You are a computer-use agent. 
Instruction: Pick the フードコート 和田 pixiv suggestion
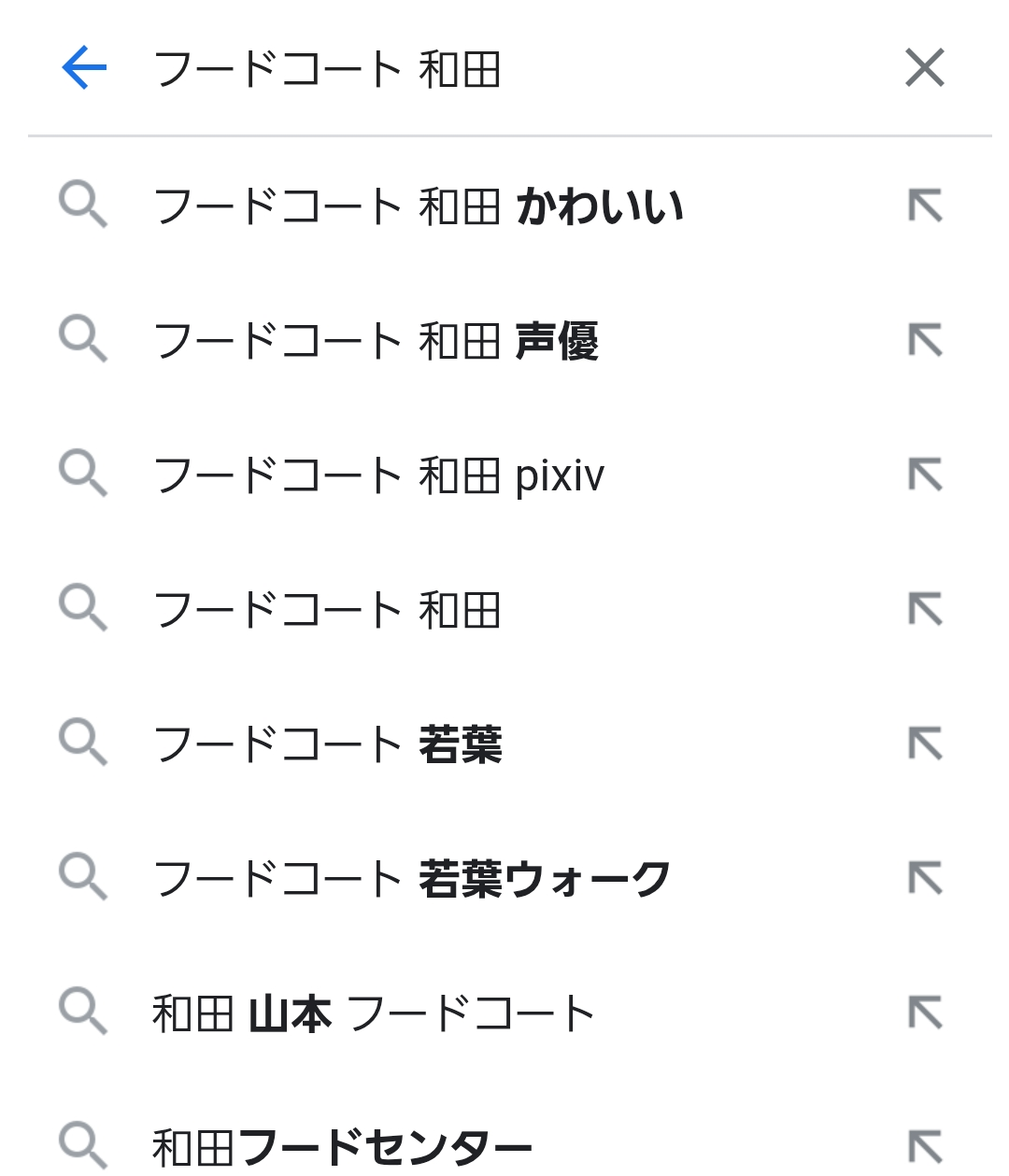[378, 475]
